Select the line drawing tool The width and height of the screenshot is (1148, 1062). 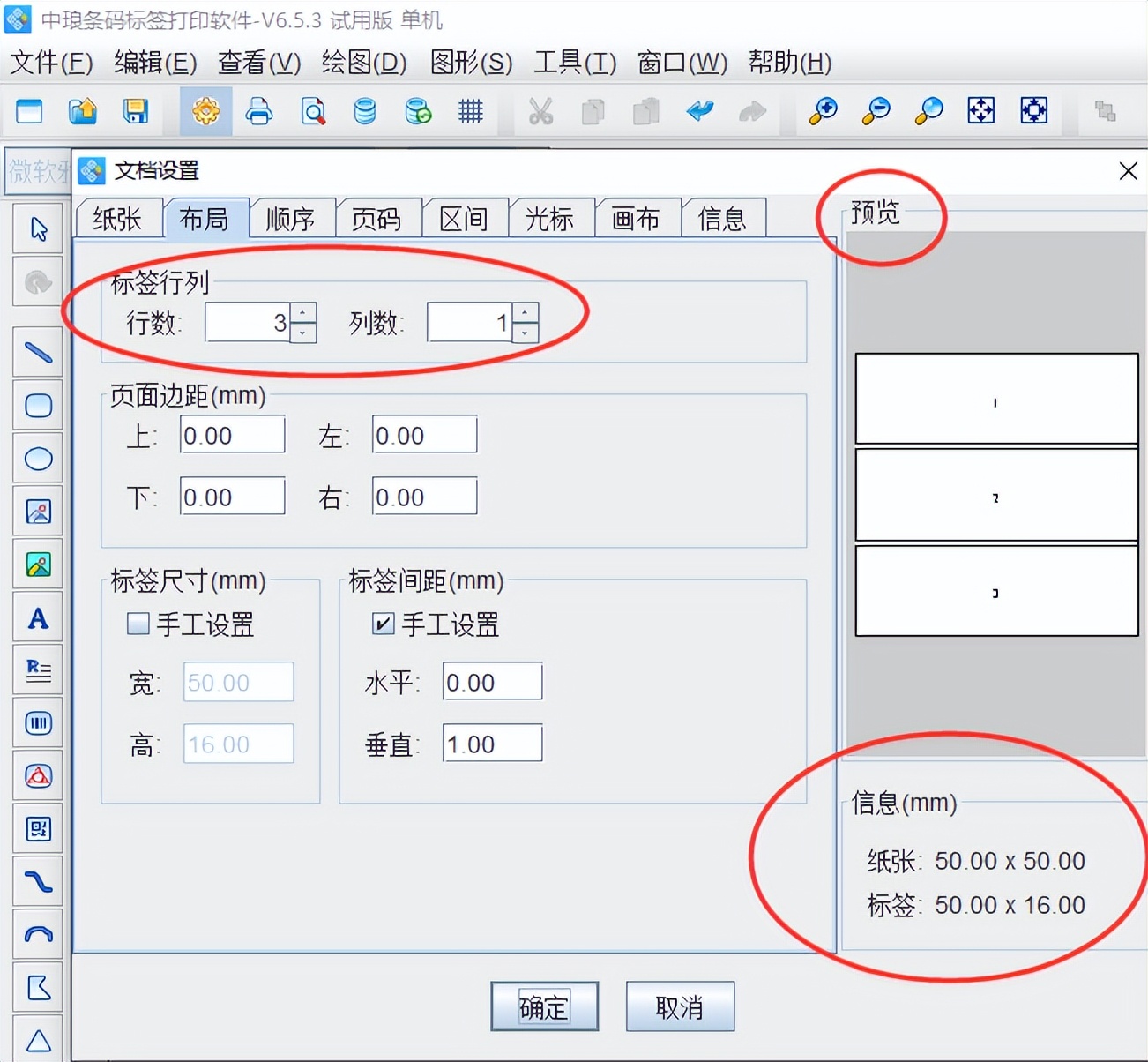(38, 351)
